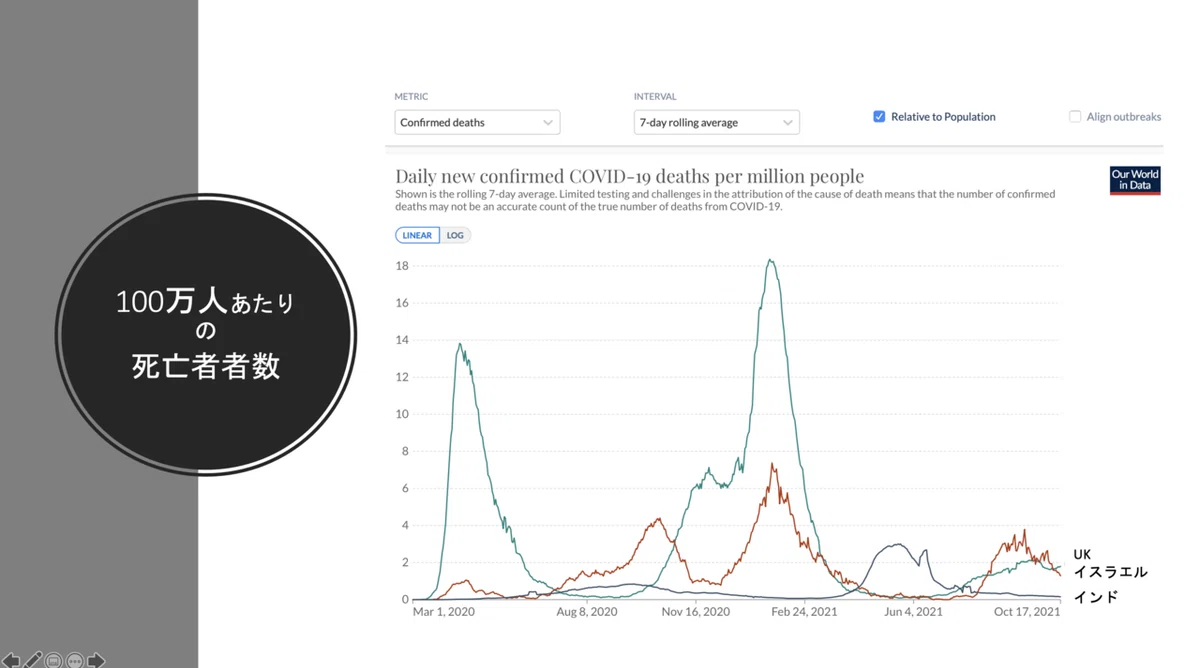1200x668 pixels.
Task: Click the UK series label
Action: click(x=1082, y=554)
